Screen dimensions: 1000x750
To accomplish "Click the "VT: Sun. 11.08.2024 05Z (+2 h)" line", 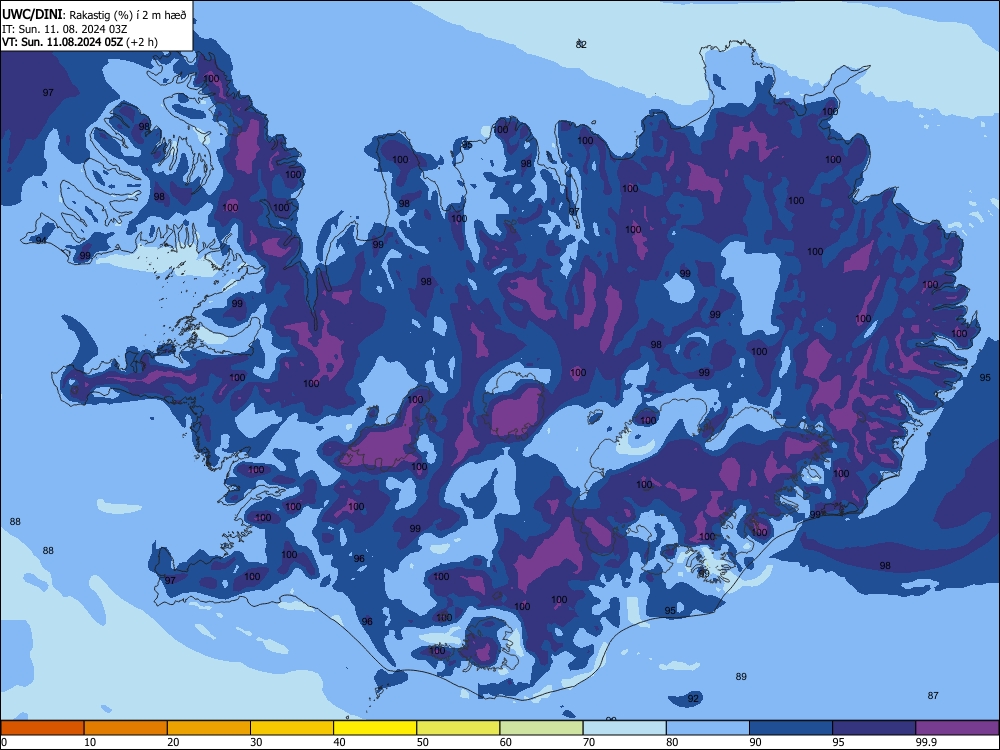I will [80, 42].
